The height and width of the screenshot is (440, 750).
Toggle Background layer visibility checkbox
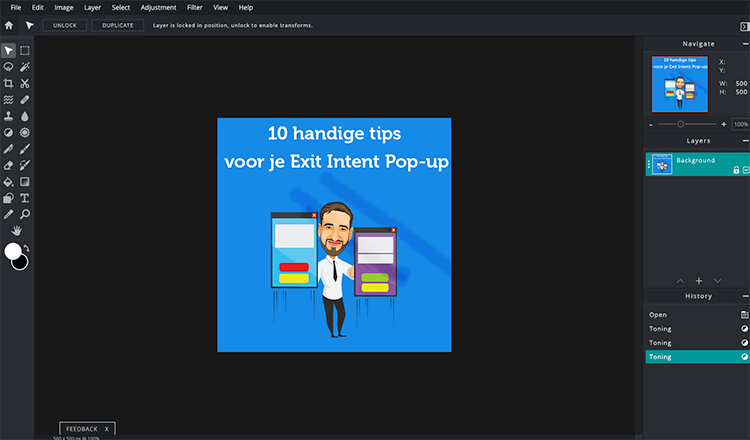745,171
